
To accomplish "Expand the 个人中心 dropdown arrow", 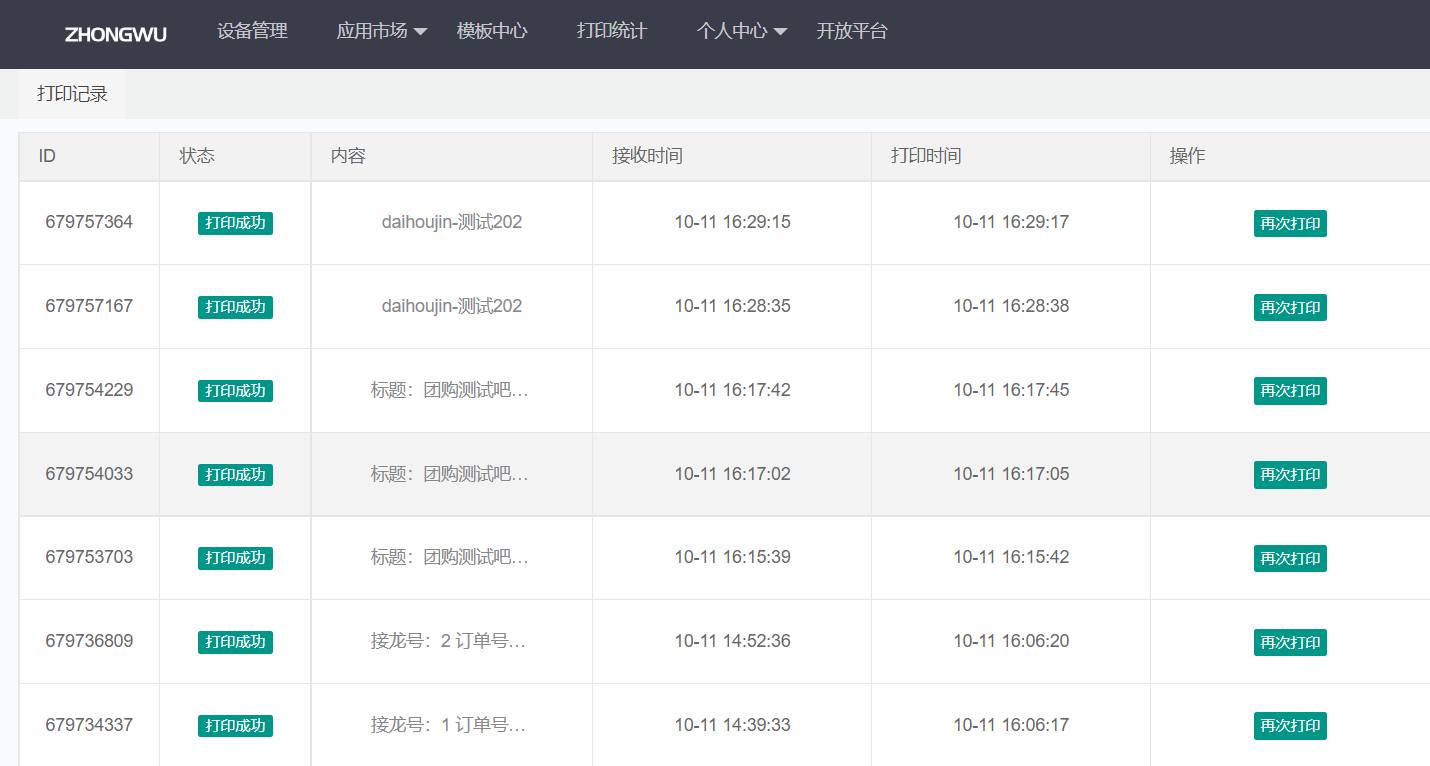I will tap(781, 32).
